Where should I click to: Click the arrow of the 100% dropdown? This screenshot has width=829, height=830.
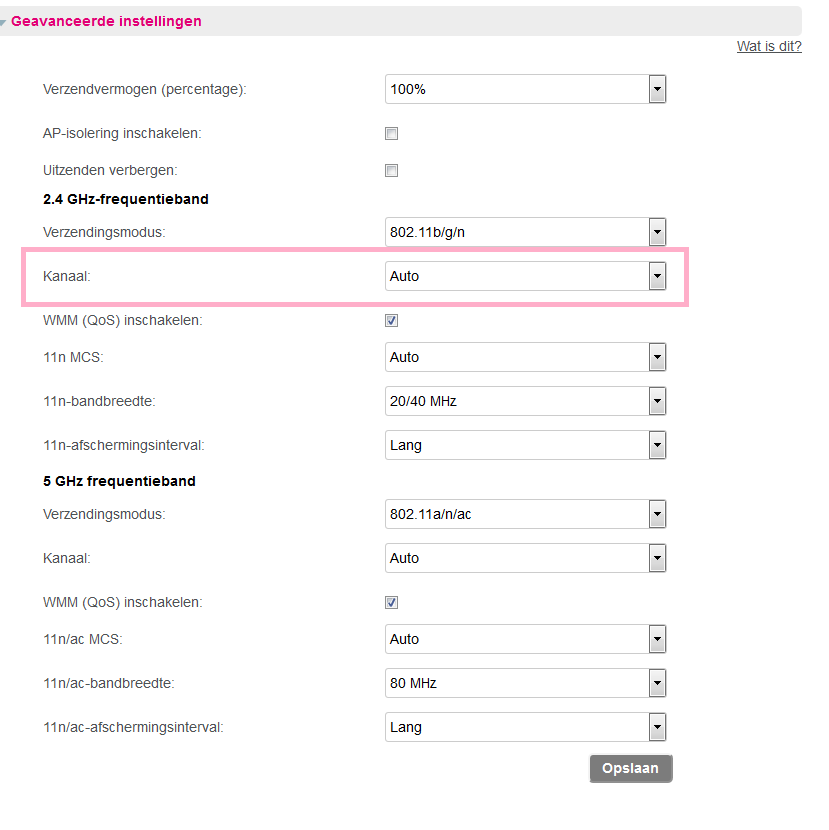click(657, 89)
